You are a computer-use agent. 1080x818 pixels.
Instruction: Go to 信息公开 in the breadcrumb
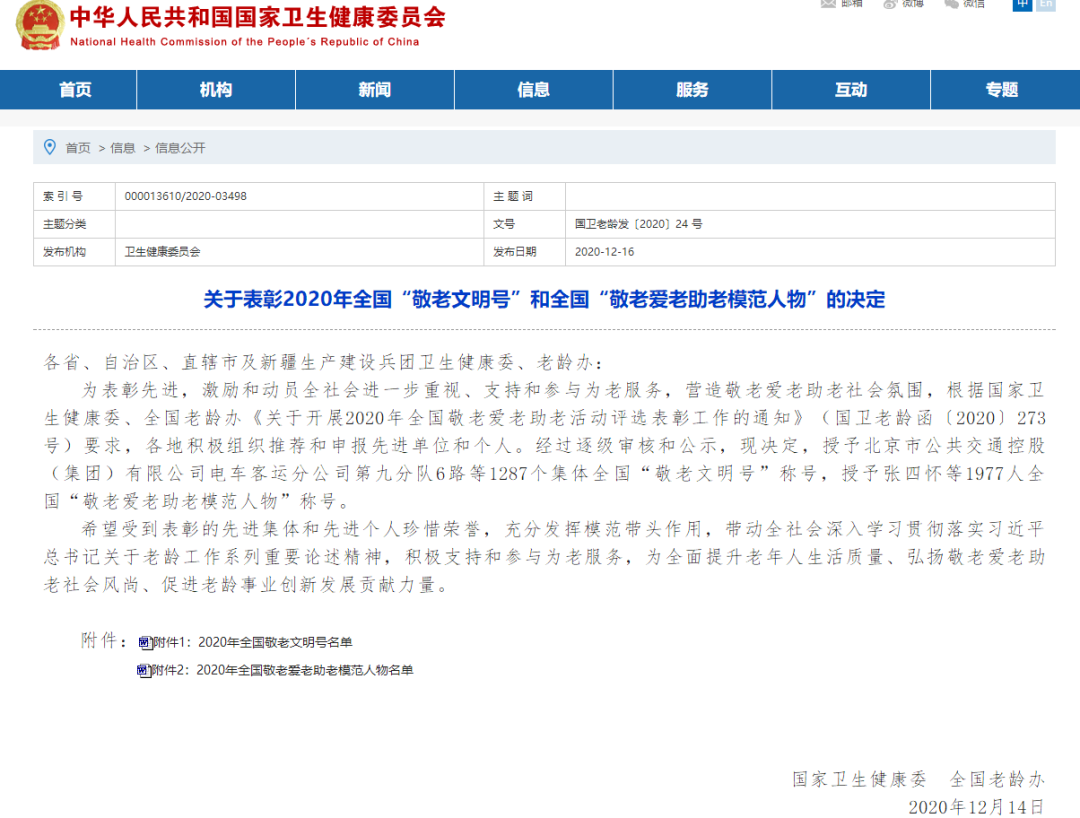180,148
